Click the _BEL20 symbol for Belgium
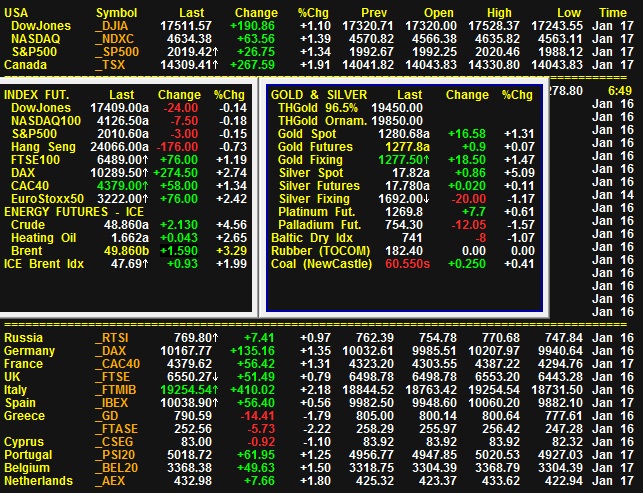This screenshot has width=643, height=493. tap(116, 468)
